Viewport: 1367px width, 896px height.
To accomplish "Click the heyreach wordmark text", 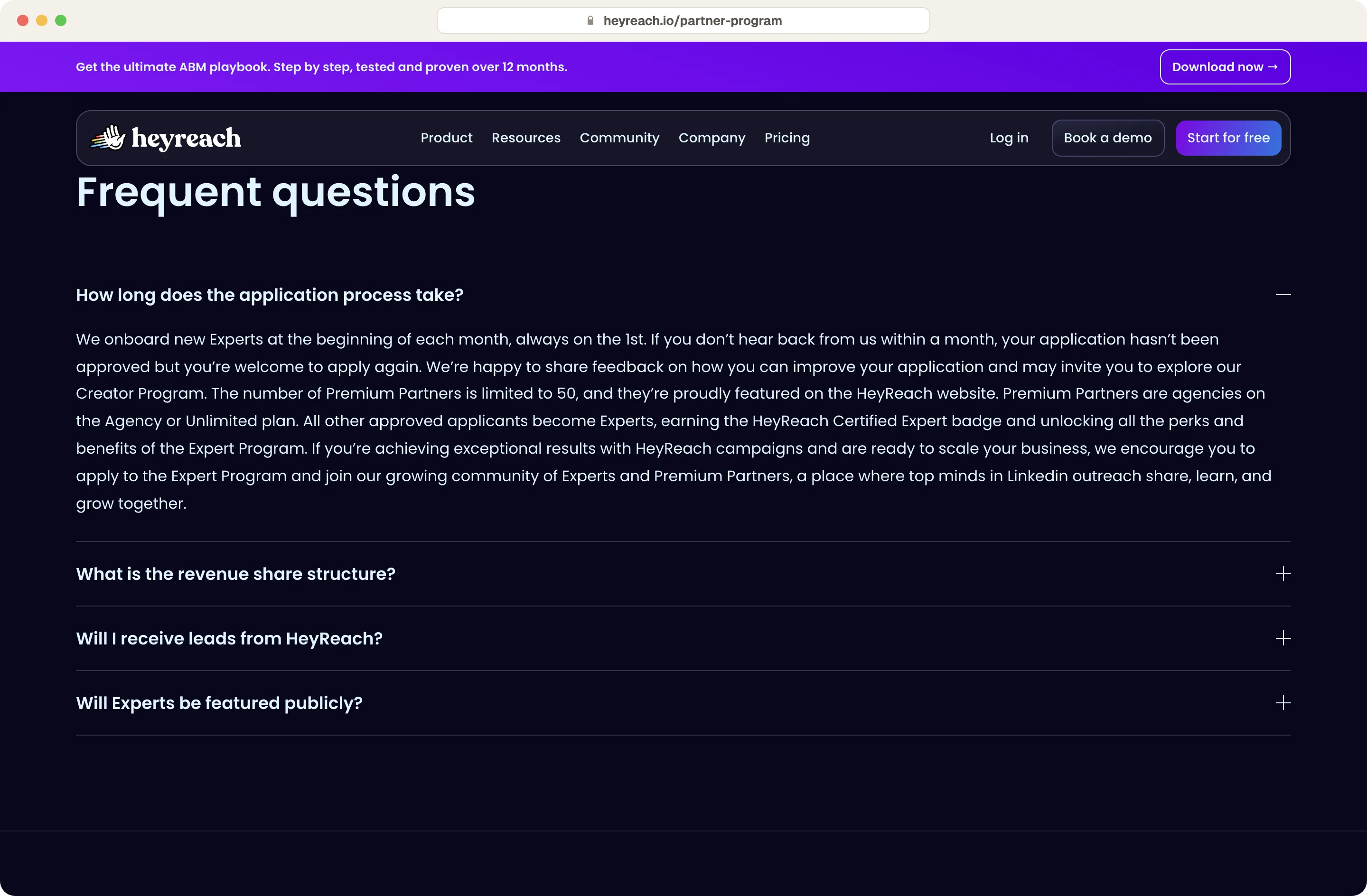I will 186,139.
